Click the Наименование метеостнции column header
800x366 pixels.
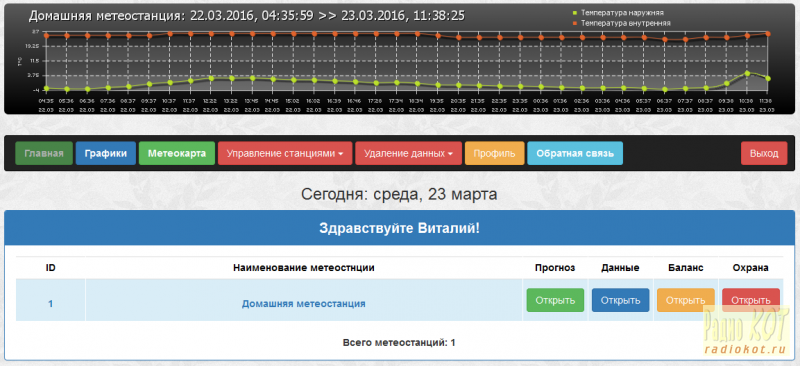(304, 268)
